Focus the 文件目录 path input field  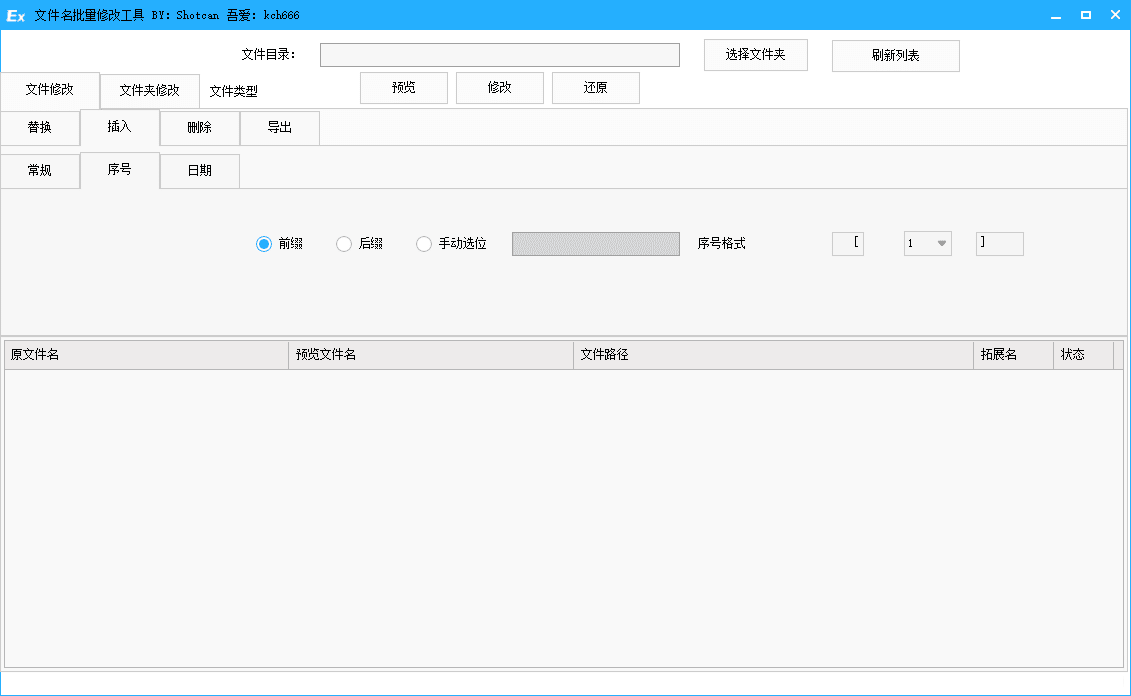coord(500,55)
